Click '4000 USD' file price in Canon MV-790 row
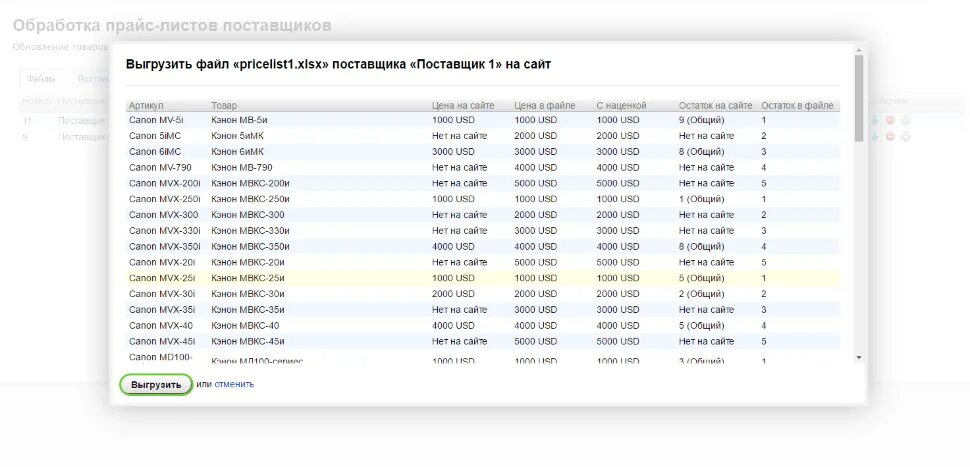This screenshot has height=467, width=970. pyautogui.click(x=536, y=168)
